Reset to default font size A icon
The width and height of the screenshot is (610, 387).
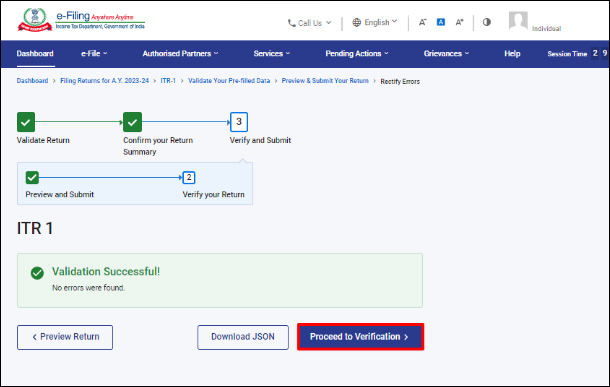pos(441,22)
